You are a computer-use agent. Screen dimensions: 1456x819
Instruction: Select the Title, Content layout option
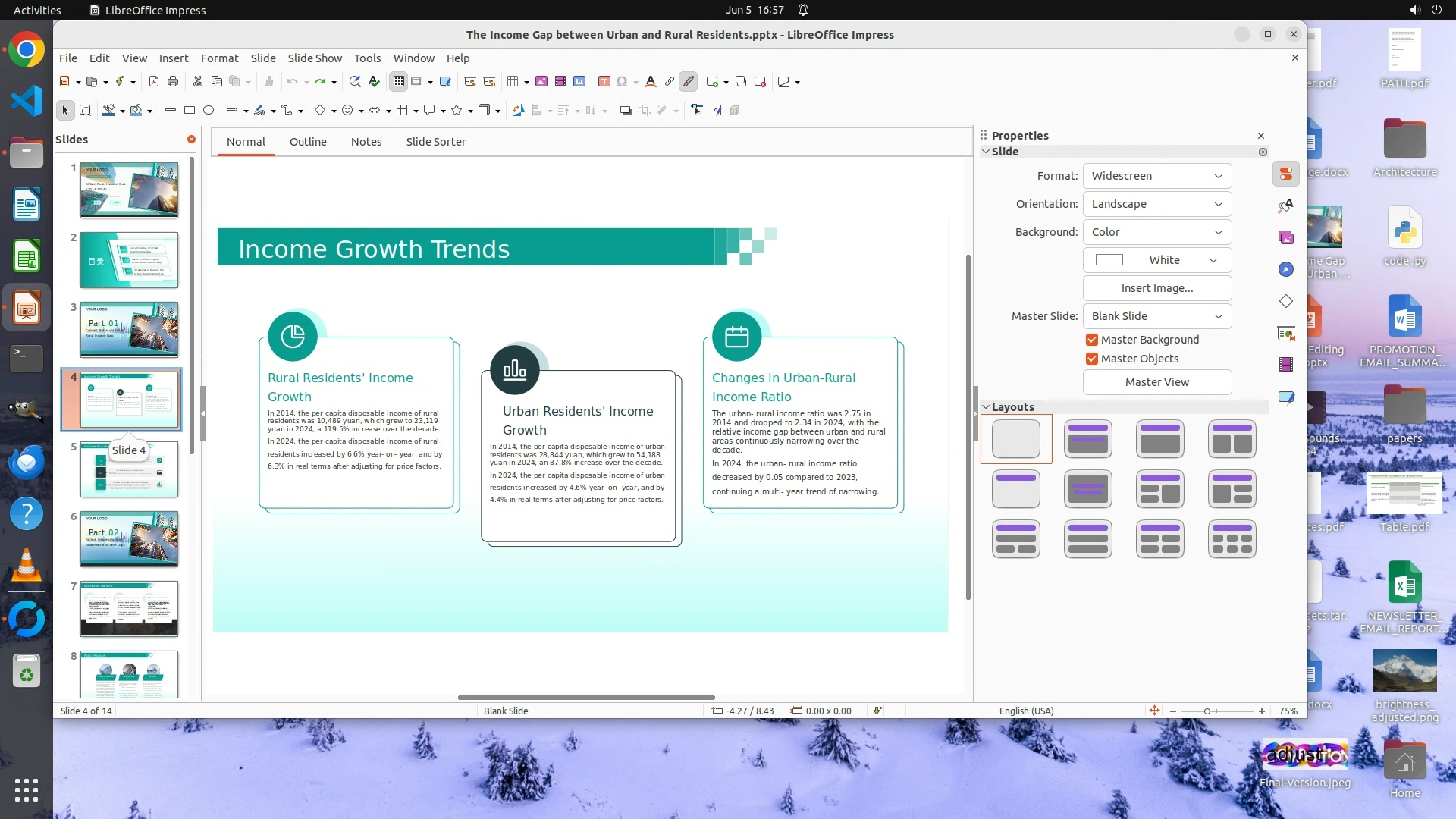pyautogui.click(x=1160, y=439)
